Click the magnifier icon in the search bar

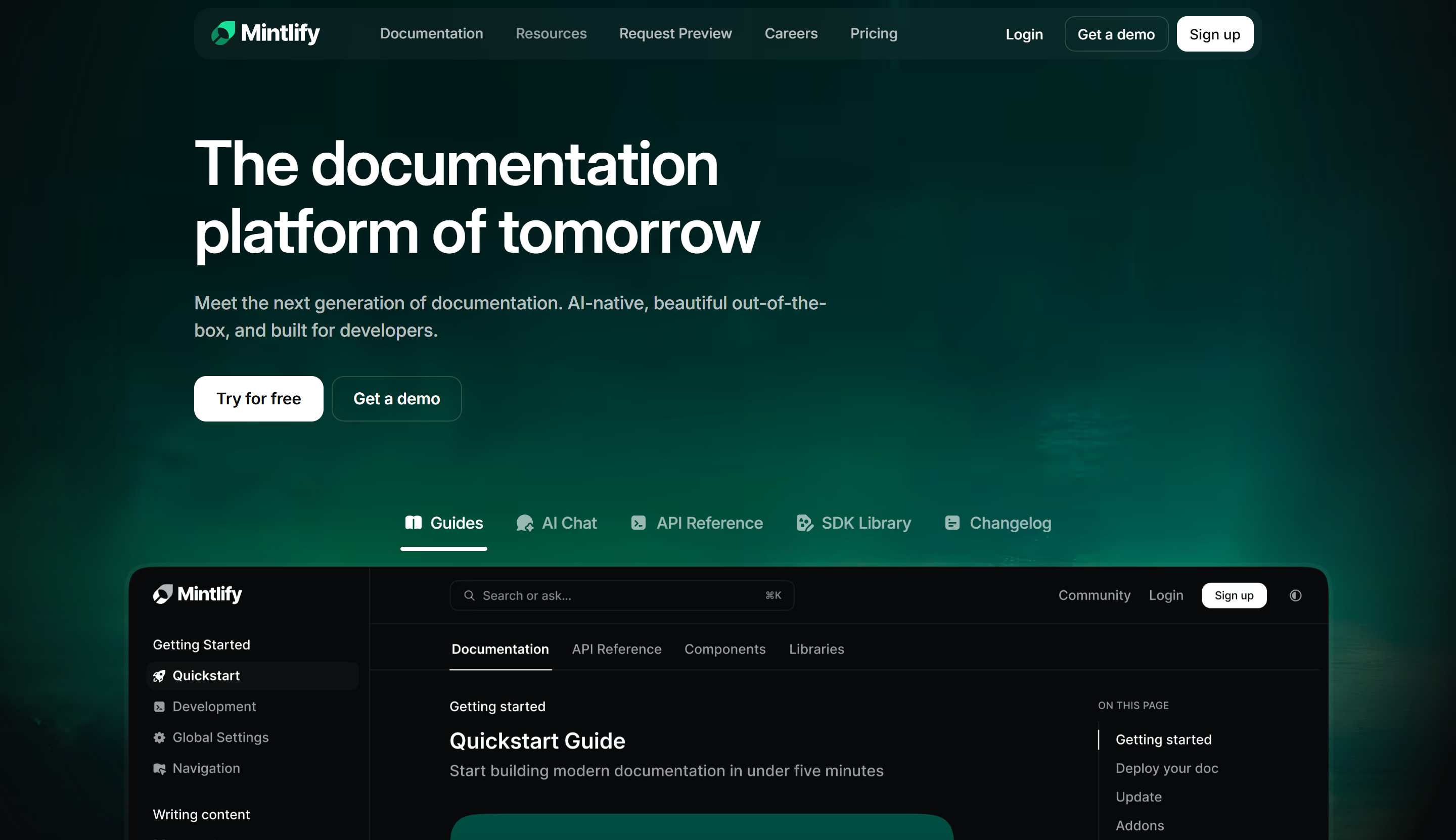(x=469, y=595)
